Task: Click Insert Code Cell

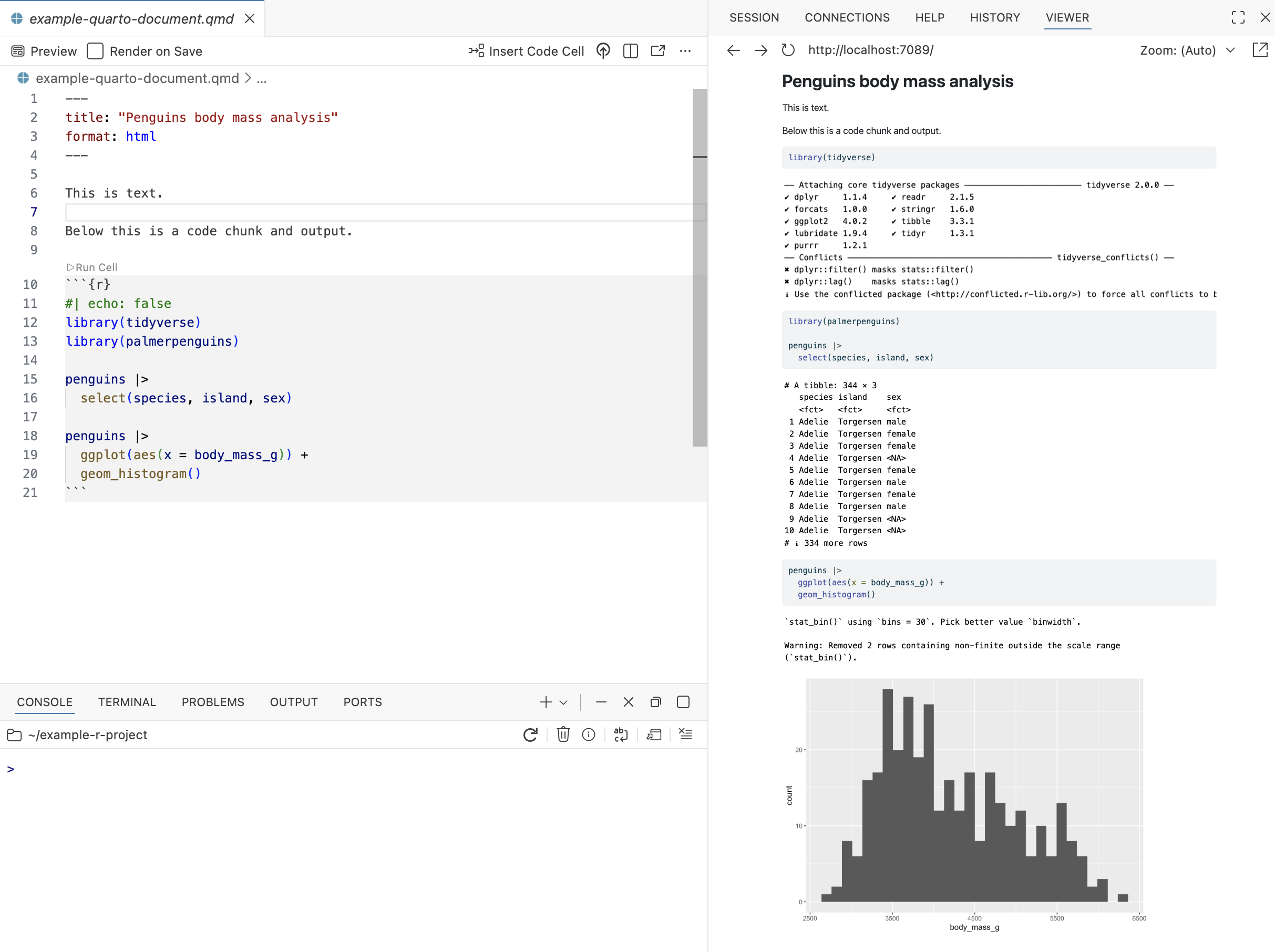Action: pyautogui.click(x=526, y=51)
